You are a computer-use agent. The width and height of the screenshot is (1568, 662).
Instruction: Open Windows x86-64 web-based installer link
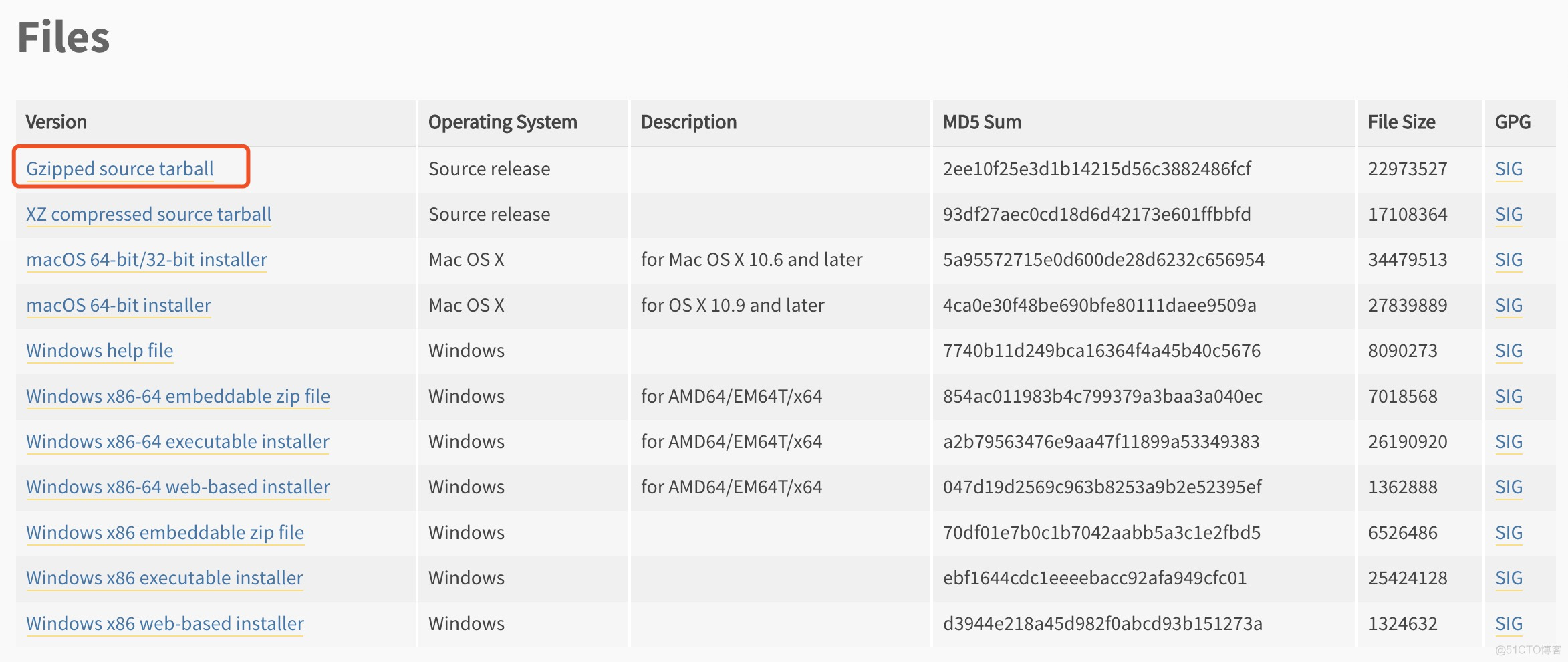[178, 487]
